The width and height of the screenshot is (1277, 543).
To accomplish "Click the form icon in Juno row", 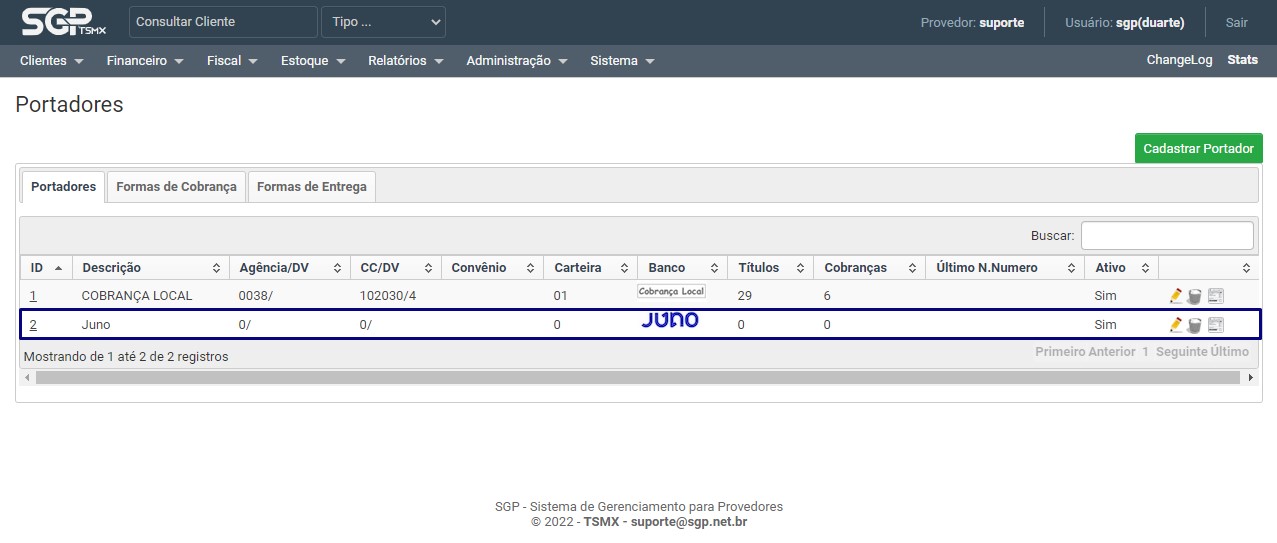I will (x=1216, y=325).
